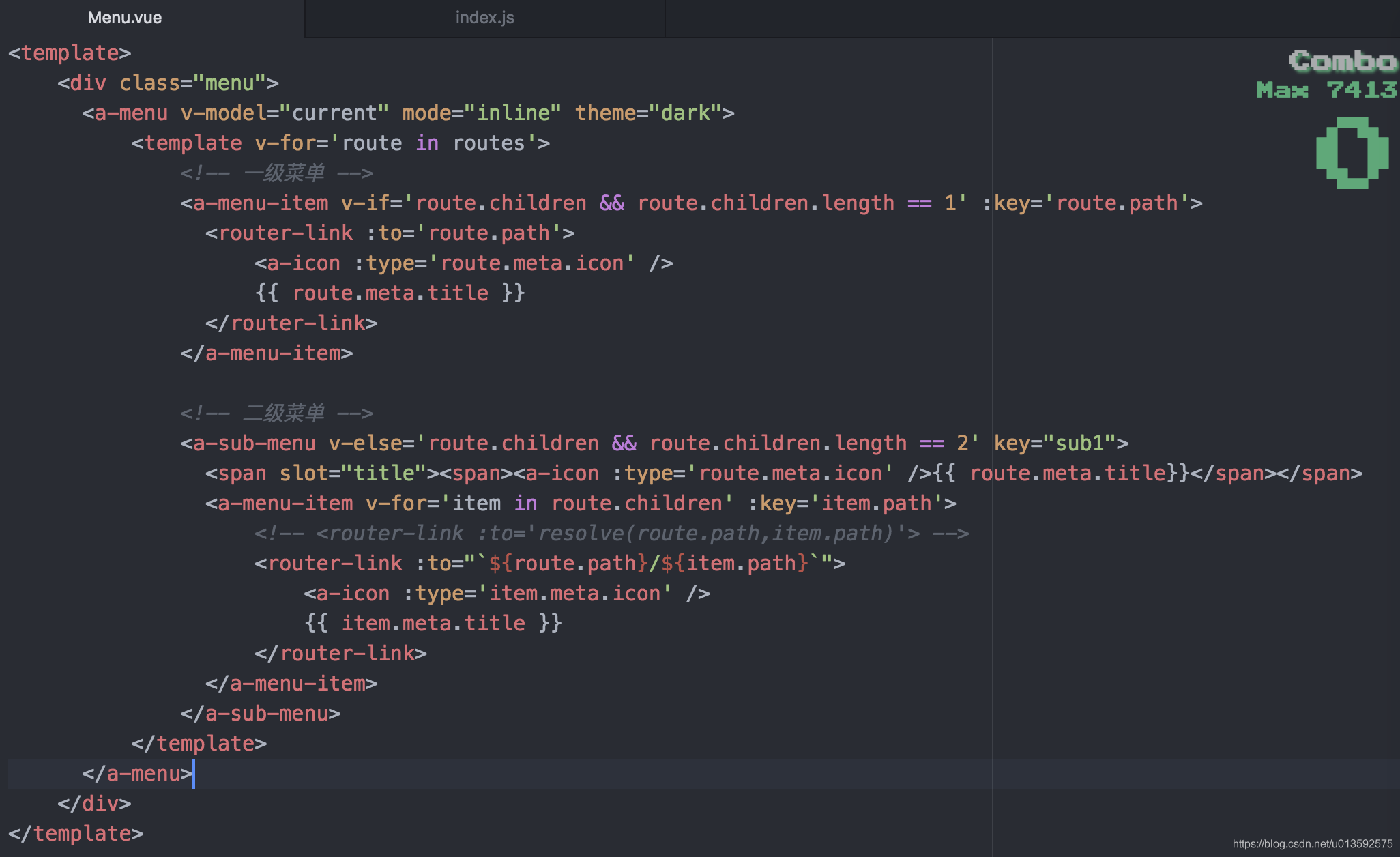Click the green Combo counter digit
1400x857 pixels.
click(1352, 152)
